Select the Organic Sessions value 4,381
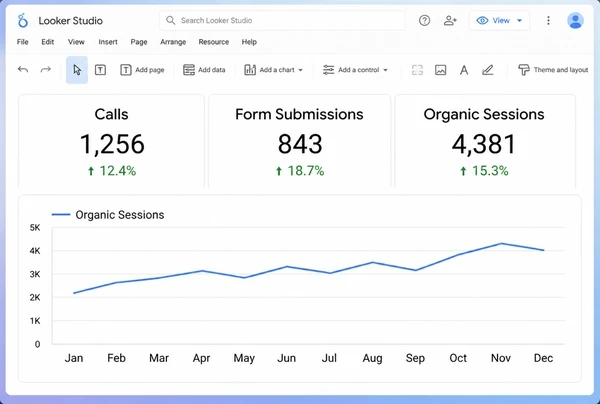Image resolution: width=600 pixels, height=404 pixels. (x=484, y=144)
